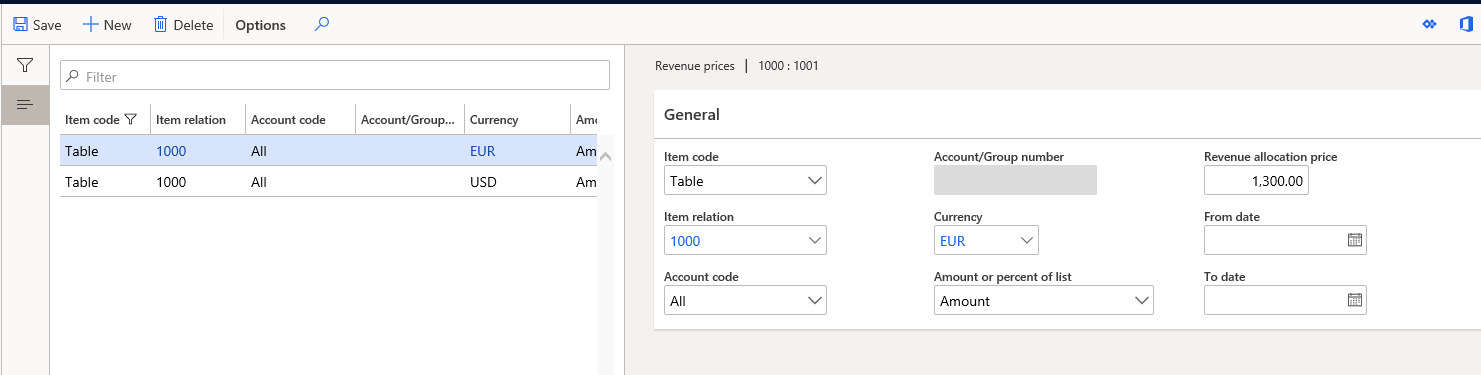Open the Options menu
The width and height of the screenshot is (1481, 375).
coord(260,25)
